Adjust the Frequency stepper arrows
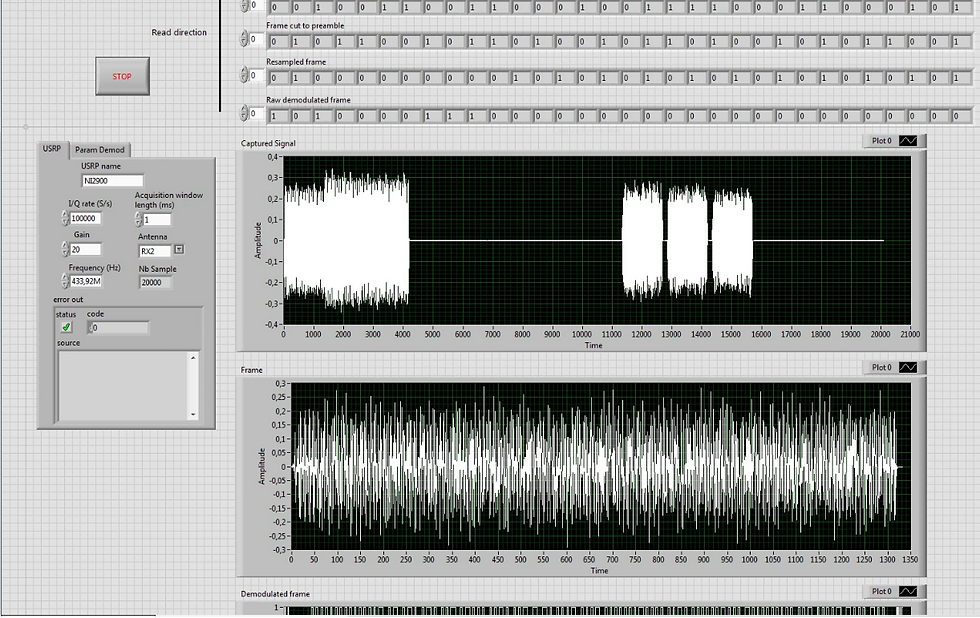 tap(65, 281)
